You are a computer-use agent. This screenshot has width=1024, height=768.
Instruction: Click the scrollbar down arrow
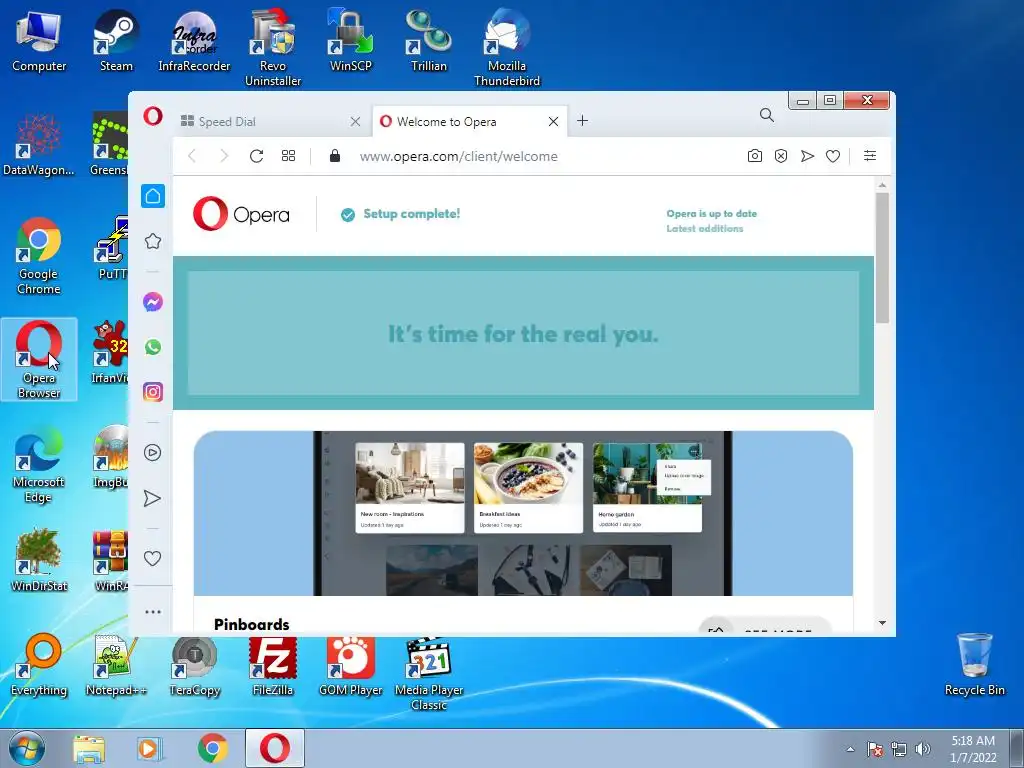point(882,623)
